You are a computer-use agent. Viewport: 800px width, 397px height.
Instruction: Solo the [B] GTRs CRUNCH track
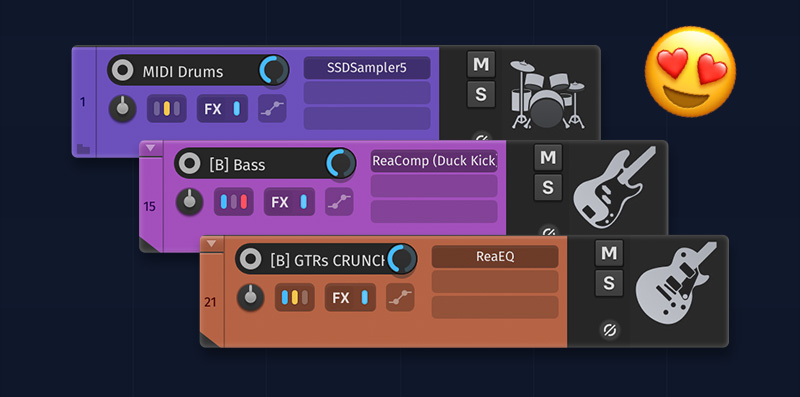[x=609, y=283]
